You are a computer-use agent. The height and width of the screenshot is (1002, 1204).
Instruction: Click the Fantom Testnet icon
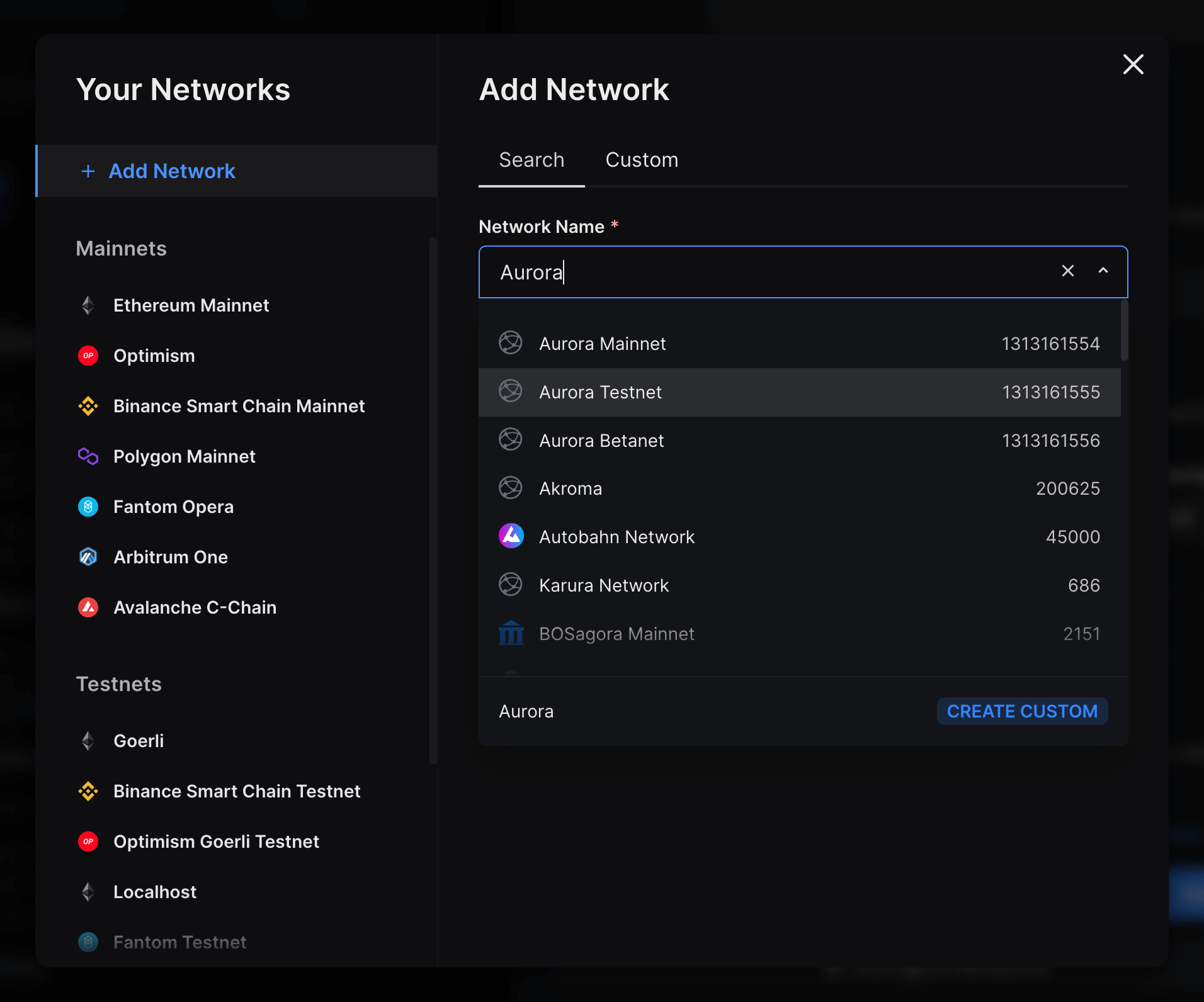(x=88, y=942)
